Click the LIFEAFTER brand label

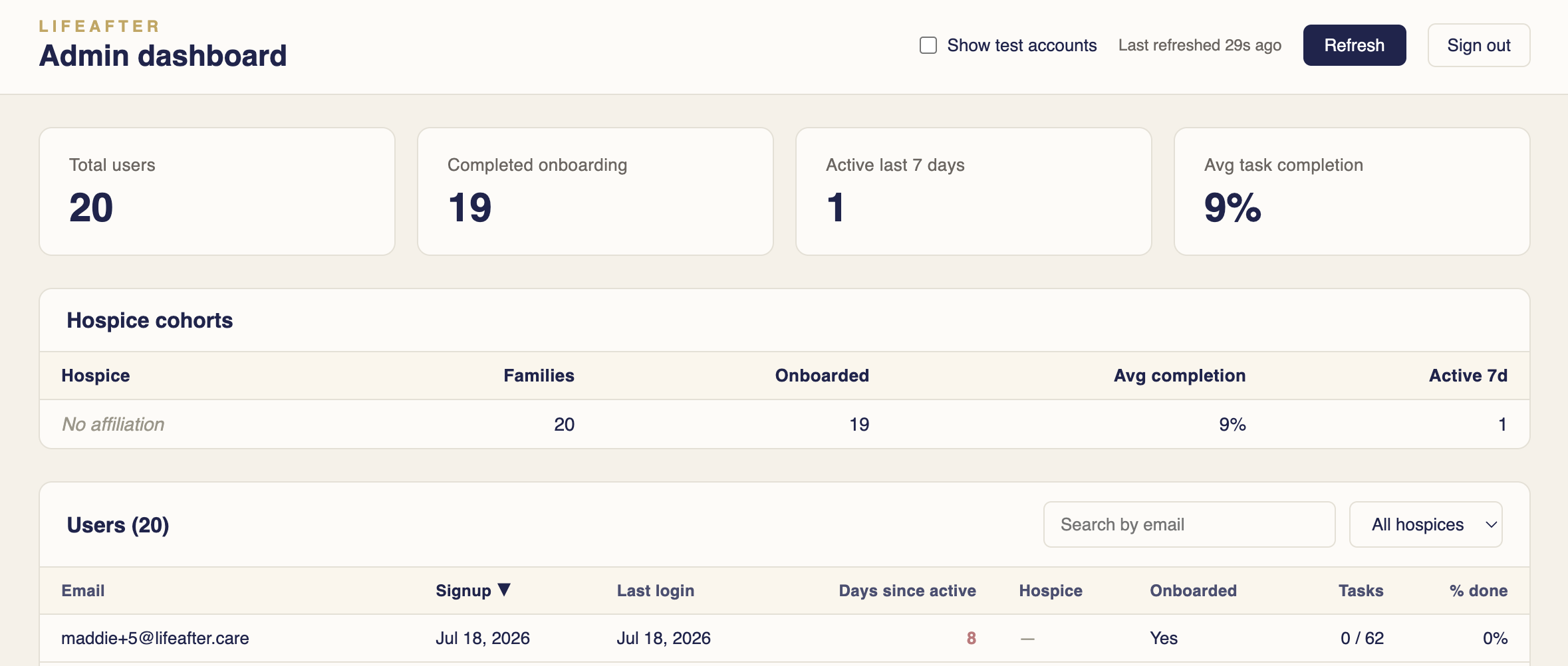pos(99,26)
